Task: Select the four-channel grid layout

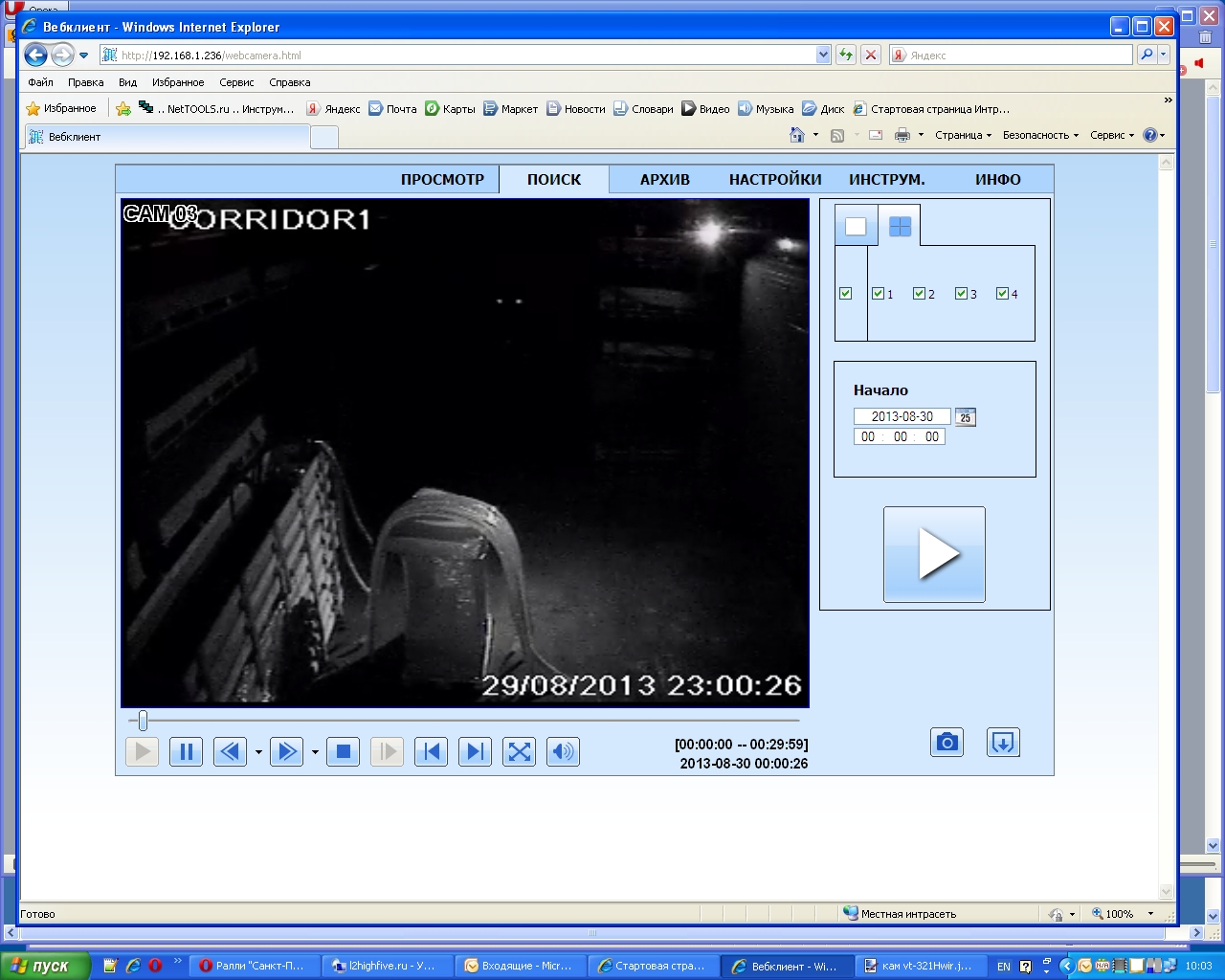Action: [900, 227]
